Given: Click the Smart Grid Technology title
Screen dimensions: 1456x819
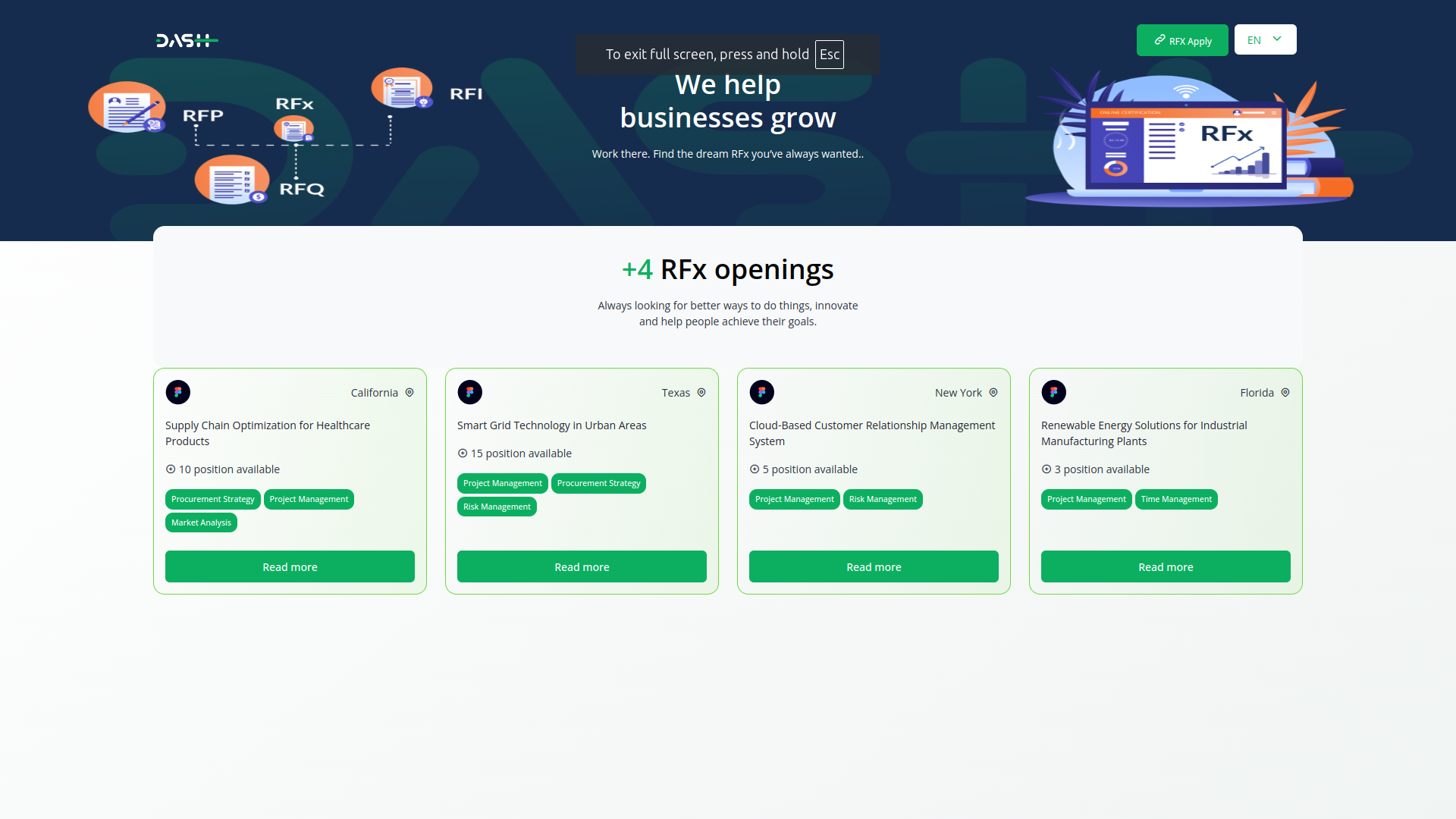Looking at the screenshot, I should point(551,425).
